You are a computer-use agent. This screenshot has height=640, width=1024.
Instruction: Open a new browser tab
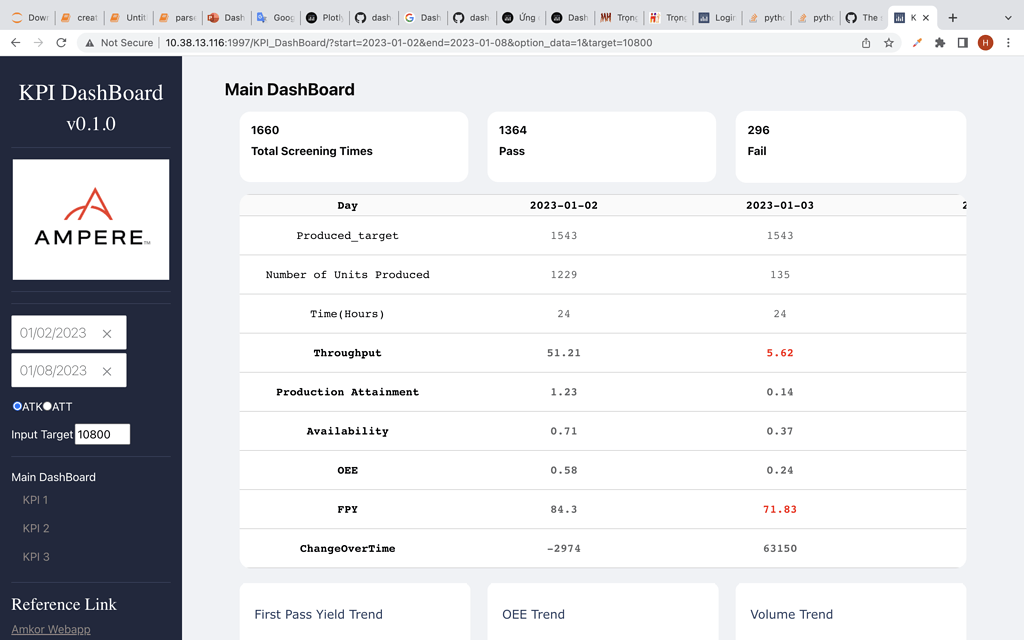(x=952, y=18)
